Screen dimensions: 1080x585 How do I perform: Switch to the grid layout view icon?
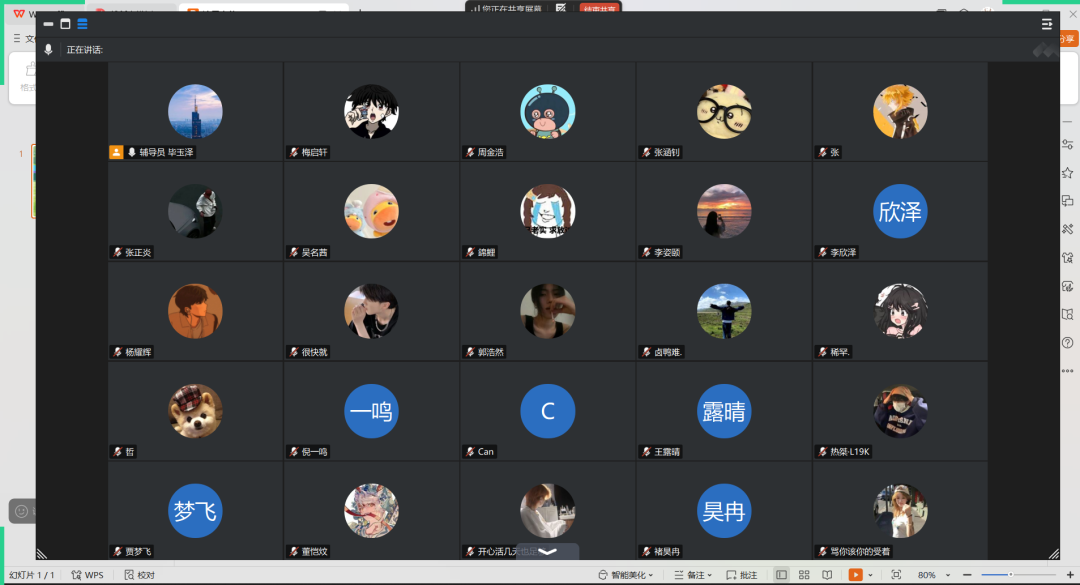click(x=82, y=24)
